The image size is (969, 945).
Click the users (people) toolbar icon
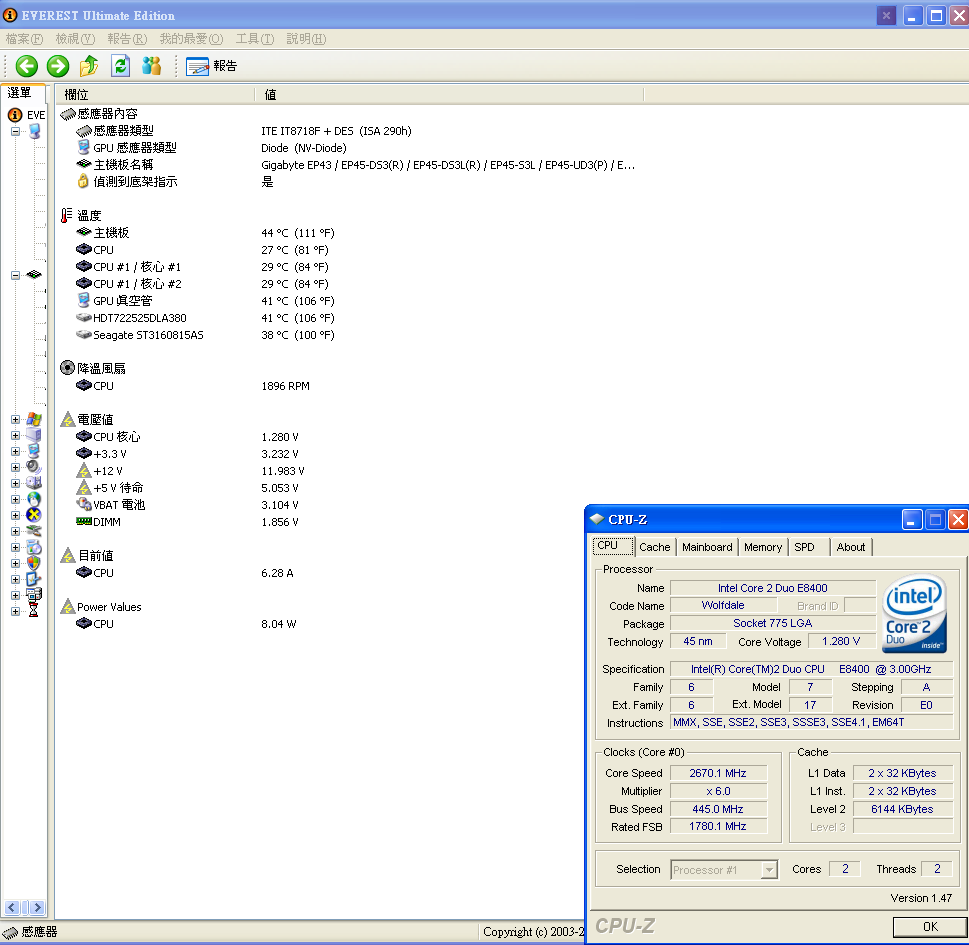click(x=151, y=66)
